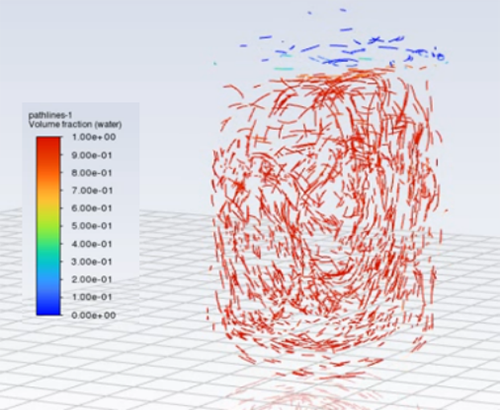Click the cyan pathline at the water surface
Image resolution: width=500 pixels, height=410 pixels.
pos(284,69)
